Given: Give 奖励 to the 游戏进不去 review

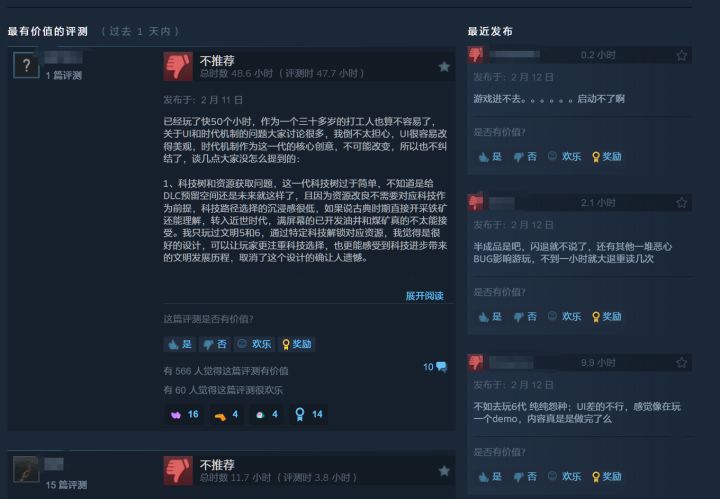Looking at the screenshot, I should [x=607, y=157].
